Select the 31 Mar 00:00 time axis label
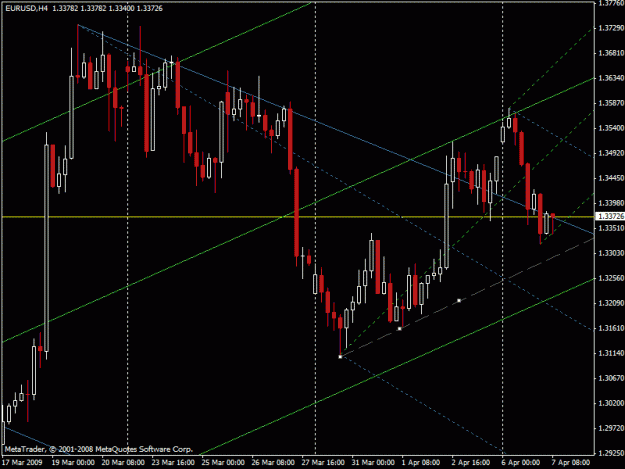The image size is (625, 469). [x=373, y=463]
